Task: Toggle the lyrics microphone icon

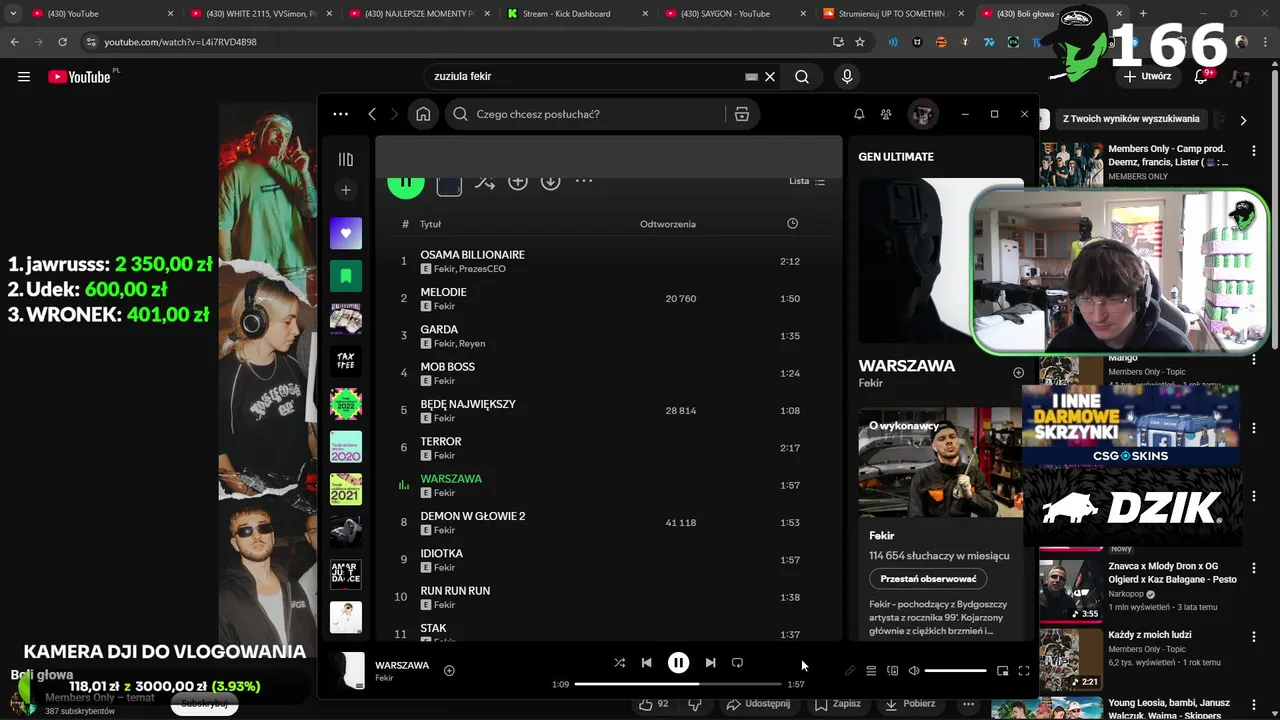Action: click(850, 671)
